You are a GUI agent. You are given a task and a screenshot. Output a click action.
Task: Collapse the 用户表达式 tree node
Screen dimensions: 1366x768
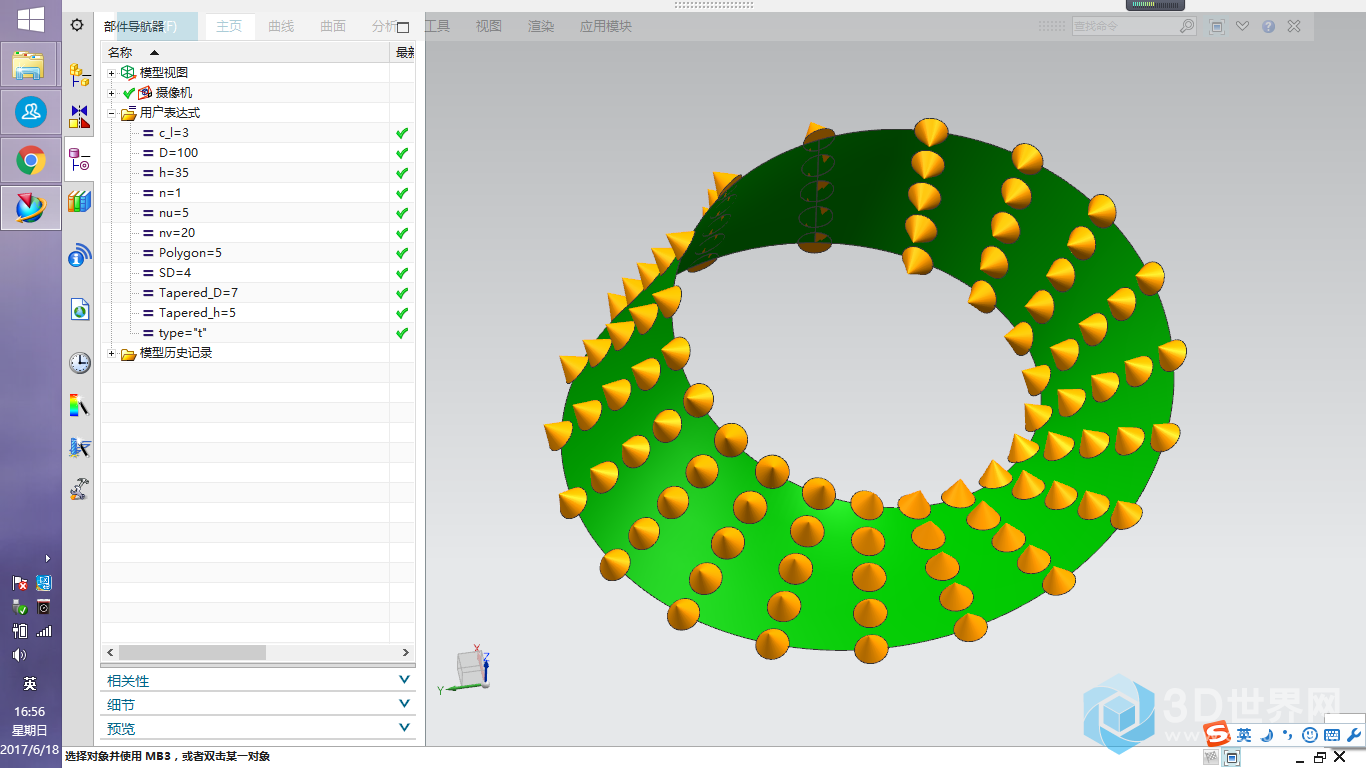pyautogui.click(x=112, y=113)
